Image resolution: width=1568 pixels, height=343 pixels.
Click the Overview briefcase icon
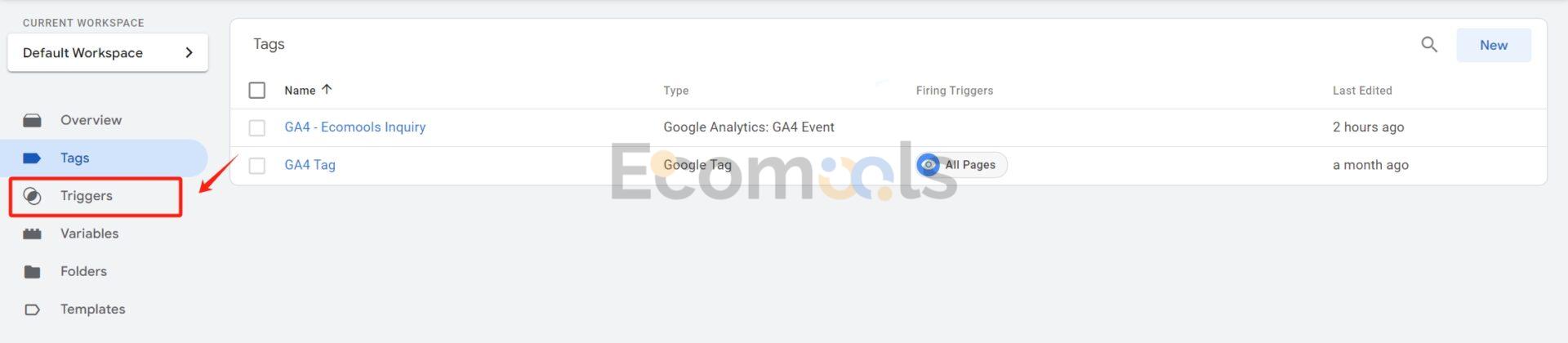coord(32,120)
